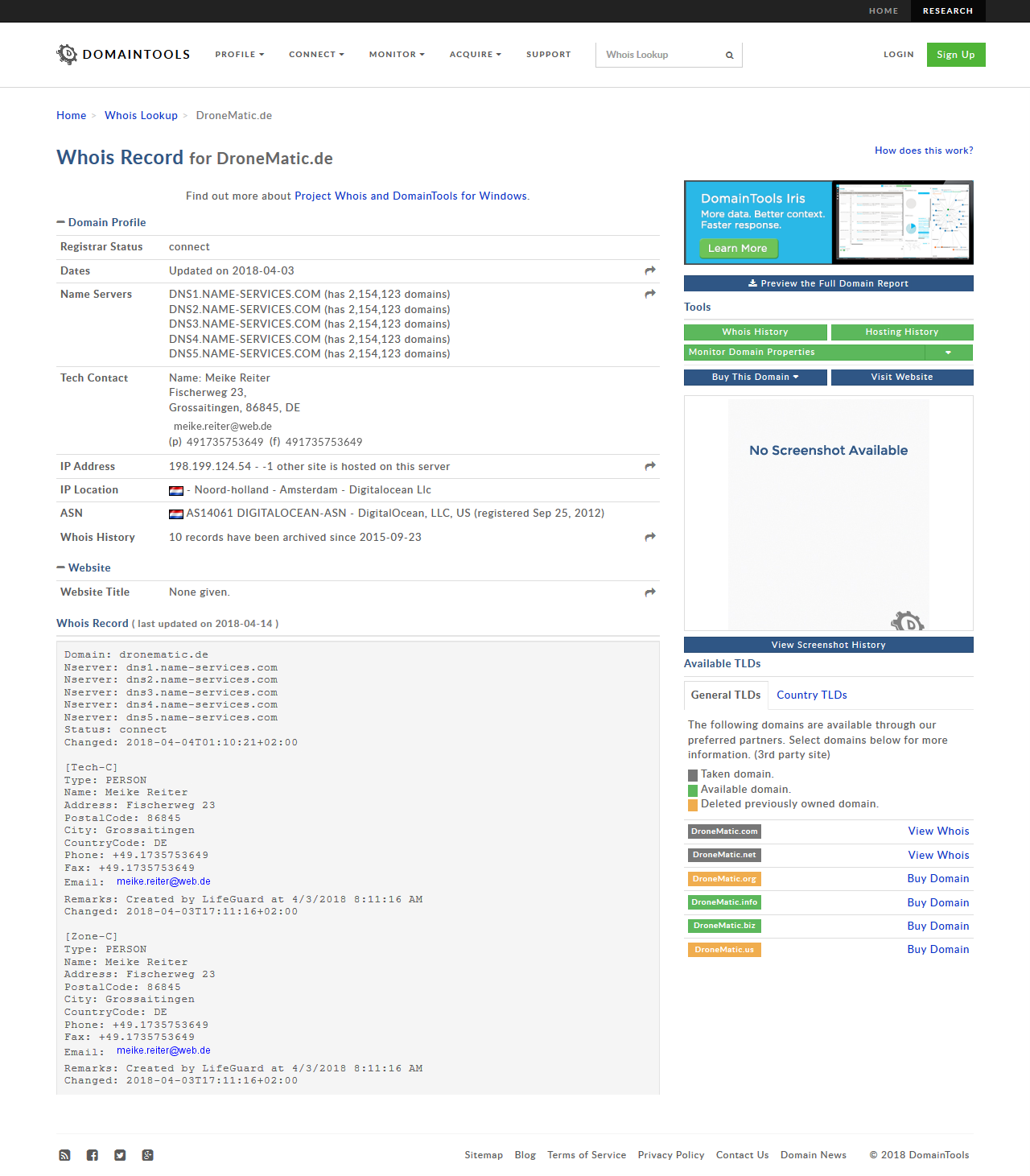Open the Profile dropdown menu
Screen dimensions: 1030x1176
tap(240, 55)
